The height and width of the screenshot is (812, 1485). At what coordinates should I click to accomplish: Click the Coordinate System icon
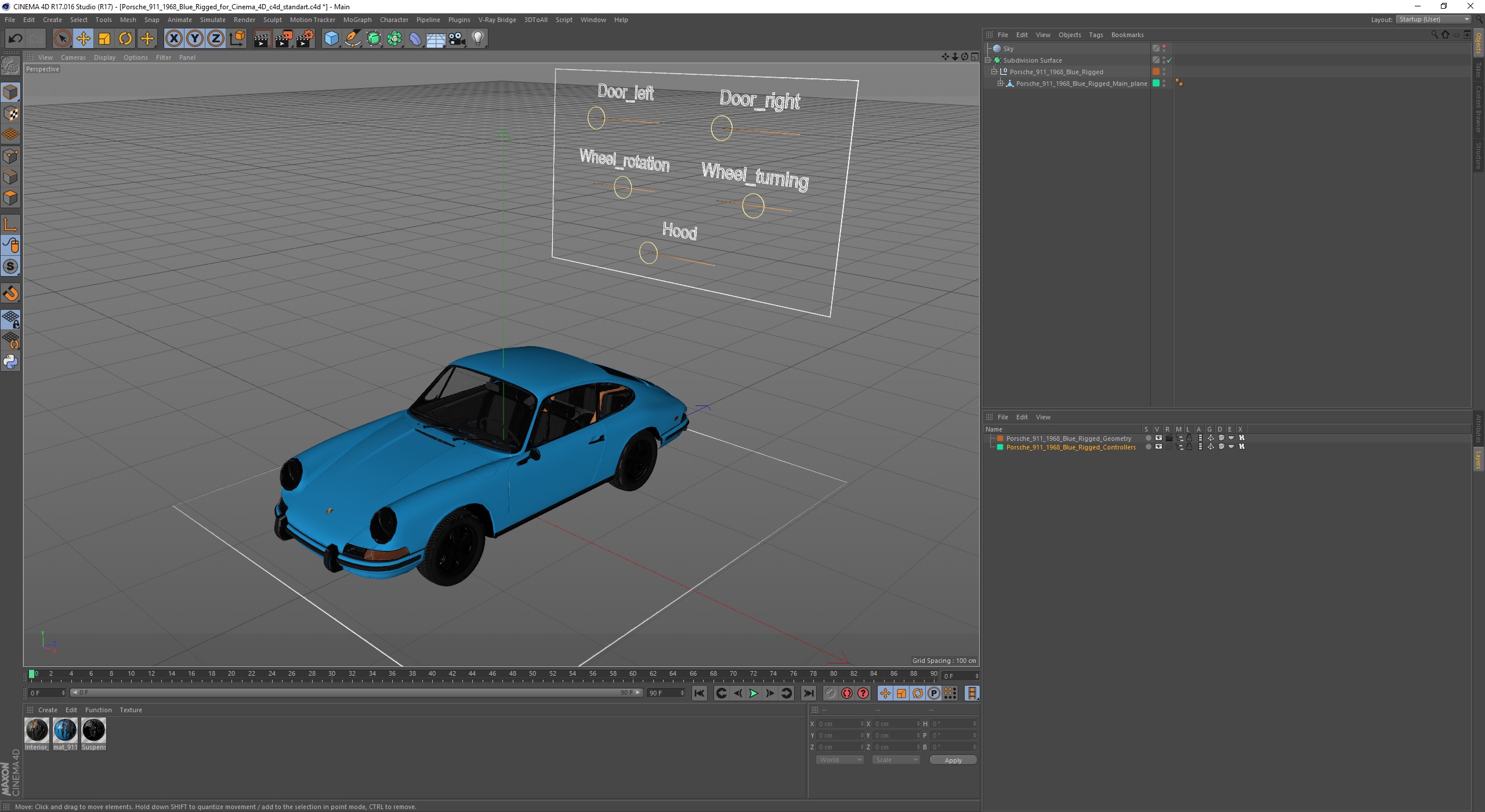[237, 39]
